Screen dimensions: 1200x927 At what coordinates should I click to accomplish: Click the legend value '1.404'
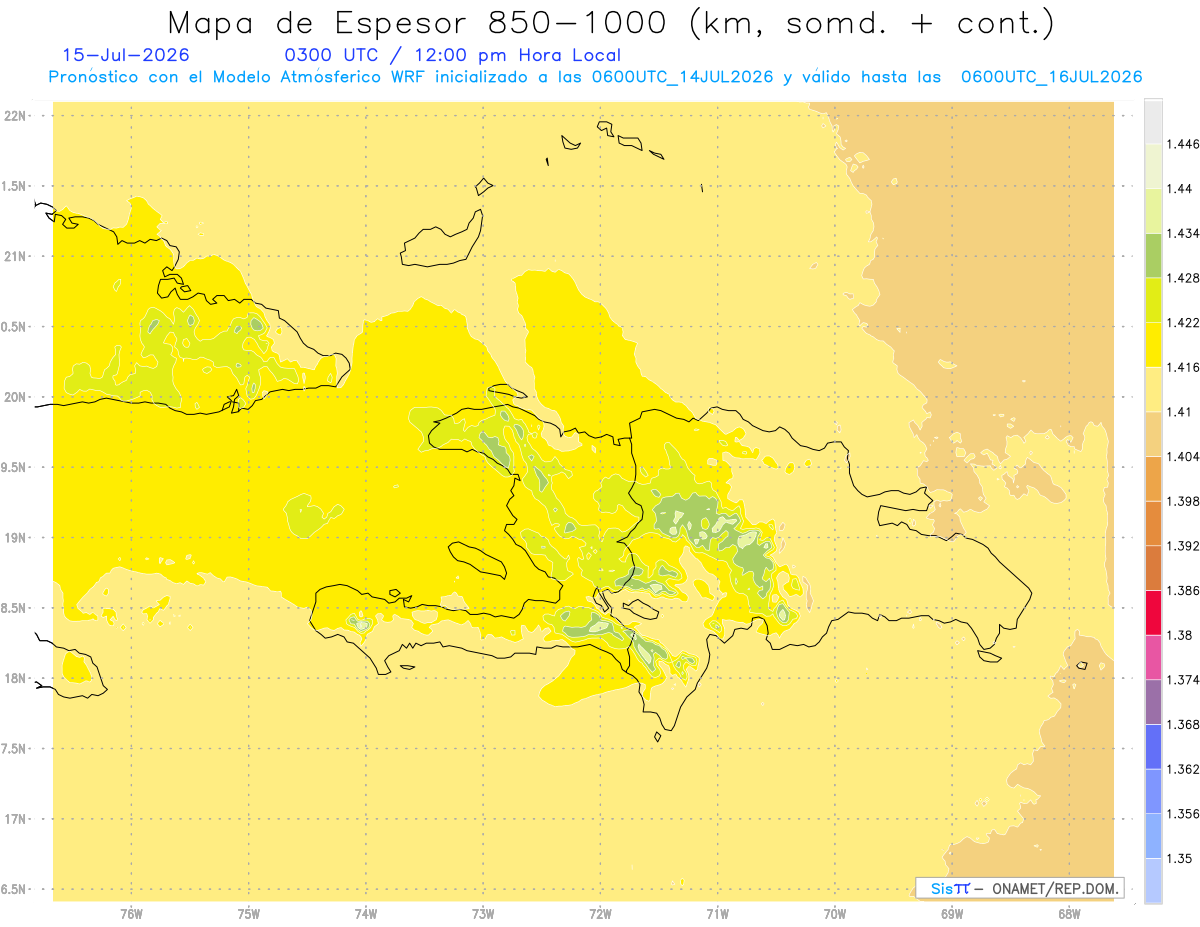pyautogui.click(x=1182, y=456)
